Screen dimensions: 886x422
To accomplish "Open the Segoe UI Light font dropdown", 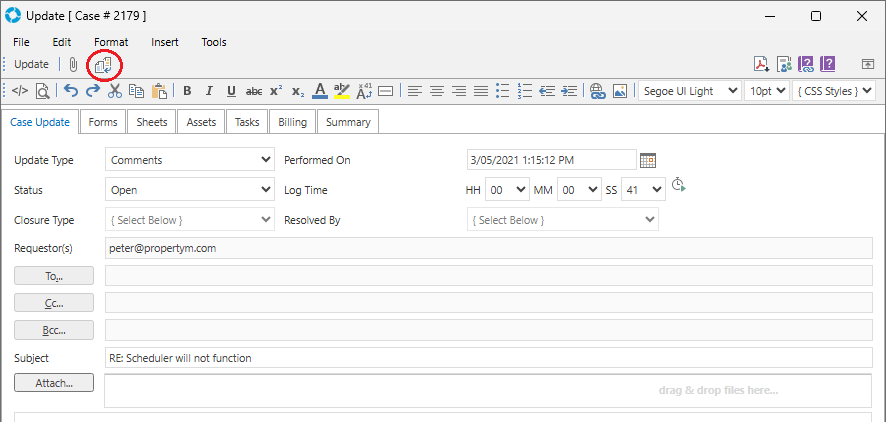I will 690,91.
